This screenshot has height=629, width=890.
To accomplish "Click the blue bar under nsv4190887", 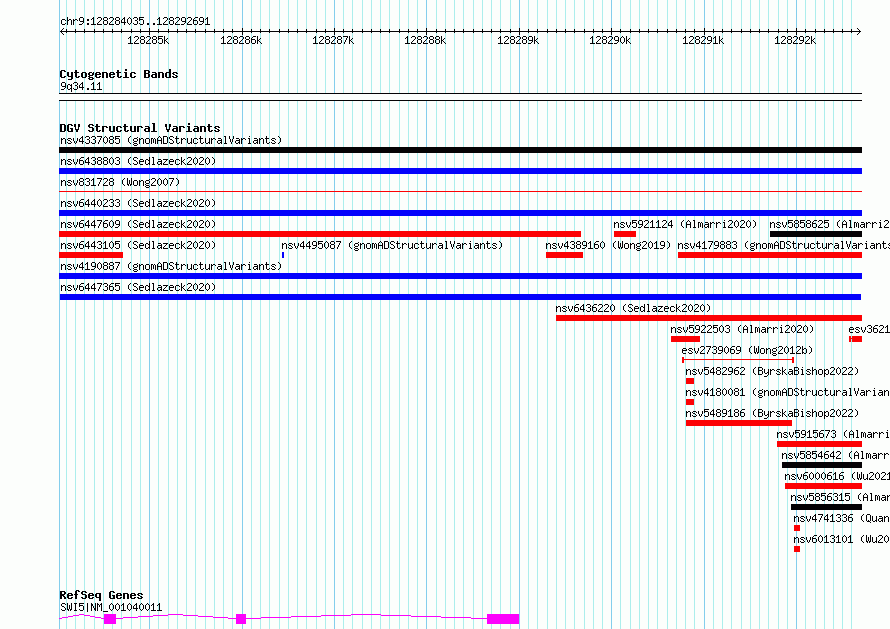I will coord(460,276).
